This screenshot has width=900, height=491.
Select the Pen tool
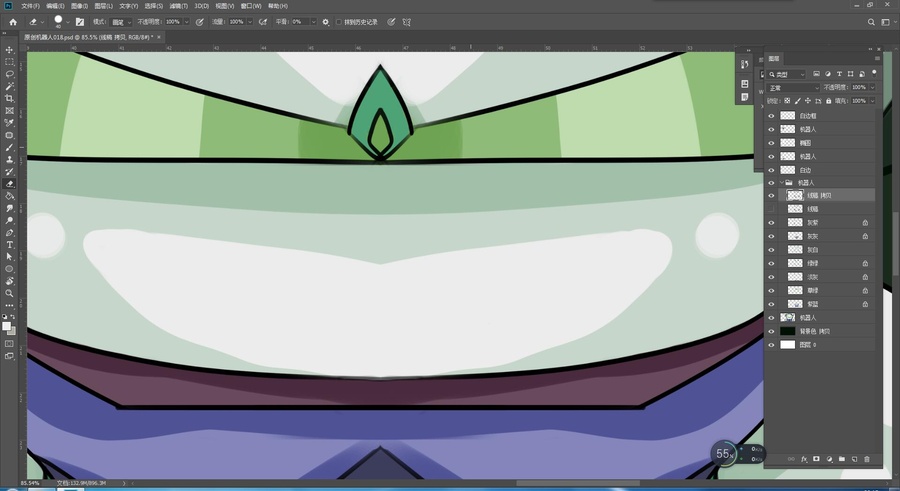click(x=9, y=233)
